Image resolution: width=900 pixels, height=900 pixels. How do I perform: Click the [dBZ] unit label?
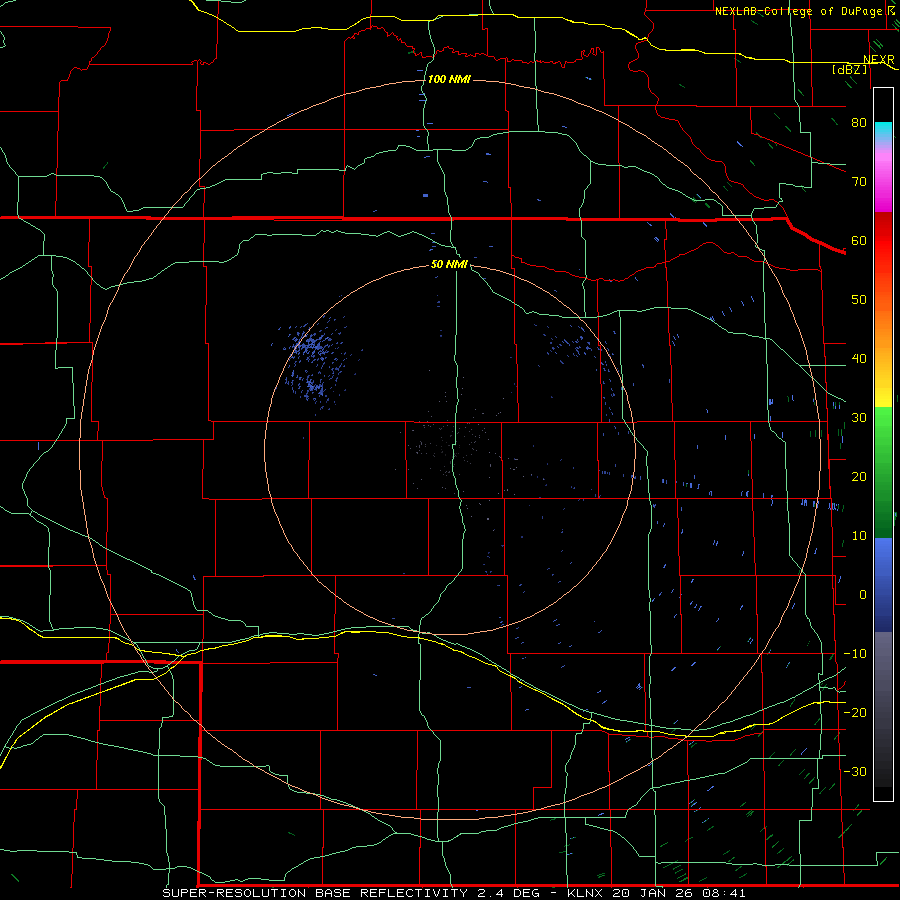[x=849, y=69]
